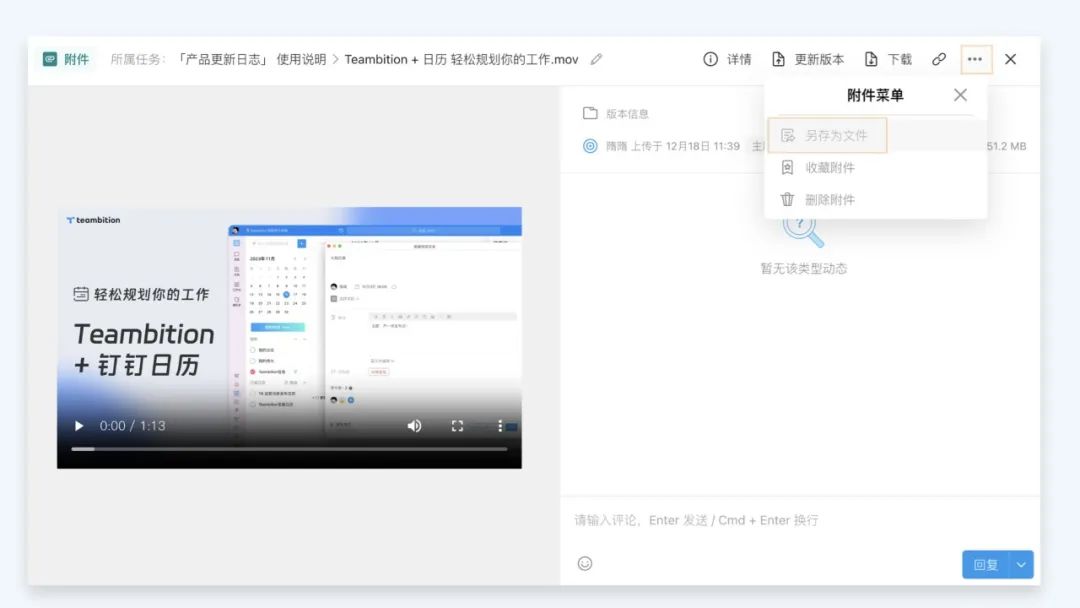This screenshot has height=608, width=1080.
Task: Click the video fullscreen icon
Action: pos(457,426)
